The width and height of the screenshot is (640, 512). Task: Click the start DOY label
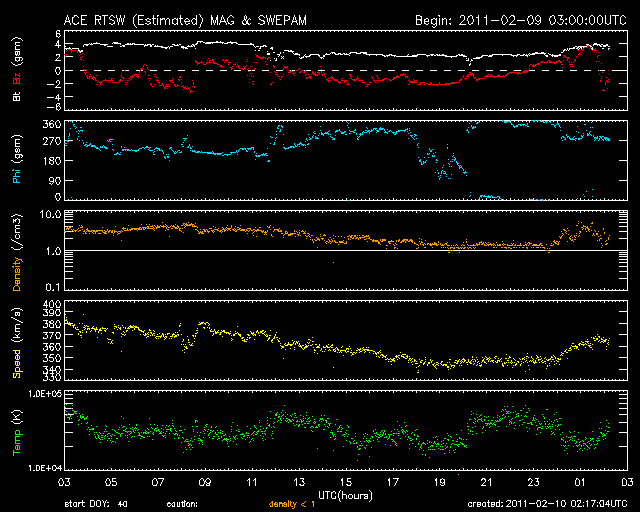pos(96,504)
